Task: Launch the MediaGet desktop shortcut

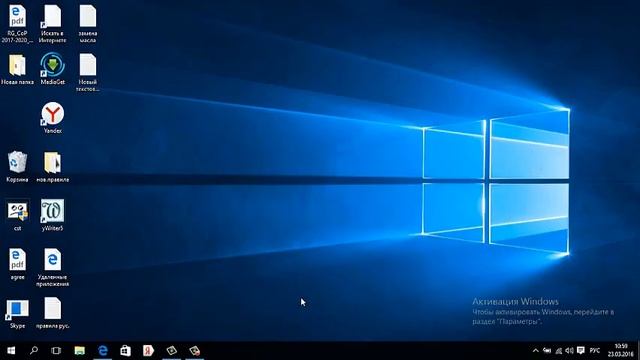Action: pyautogui.click(x=52, y=69)
